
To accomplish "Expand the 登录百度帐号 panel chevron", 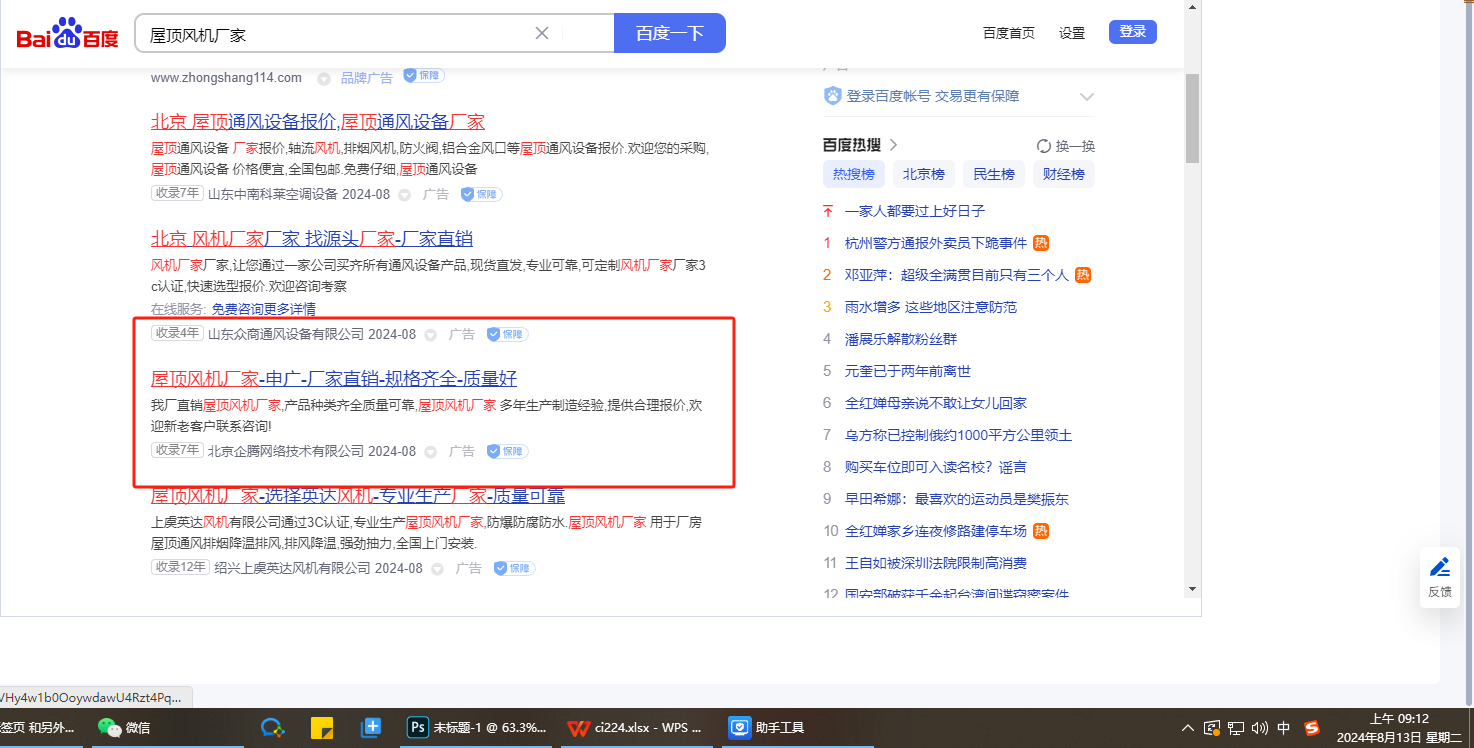I will (1087, 97).
